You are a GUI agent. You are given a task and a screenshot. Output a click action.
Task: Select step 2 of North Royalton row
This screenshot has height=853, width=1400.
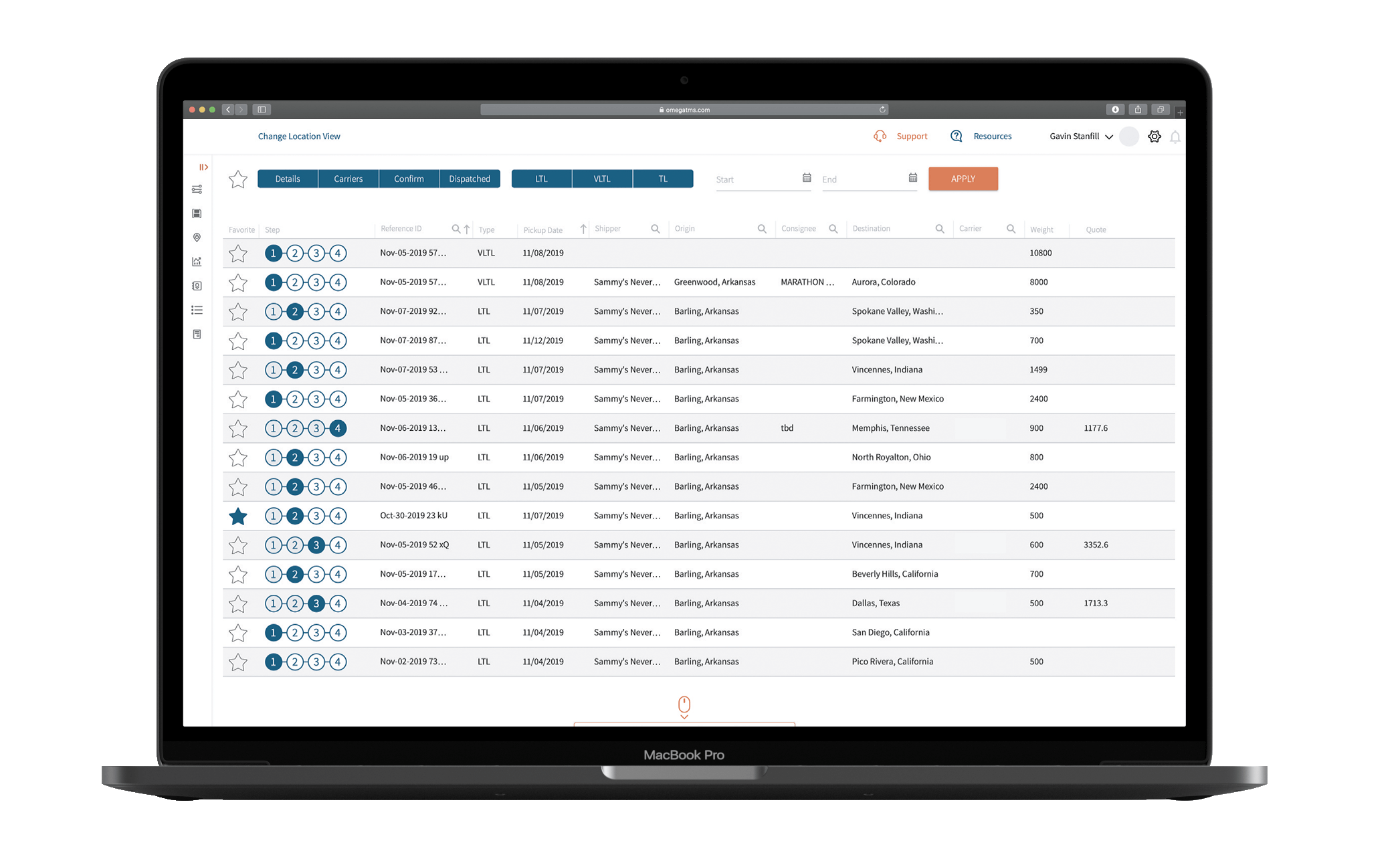pos(295,458)
